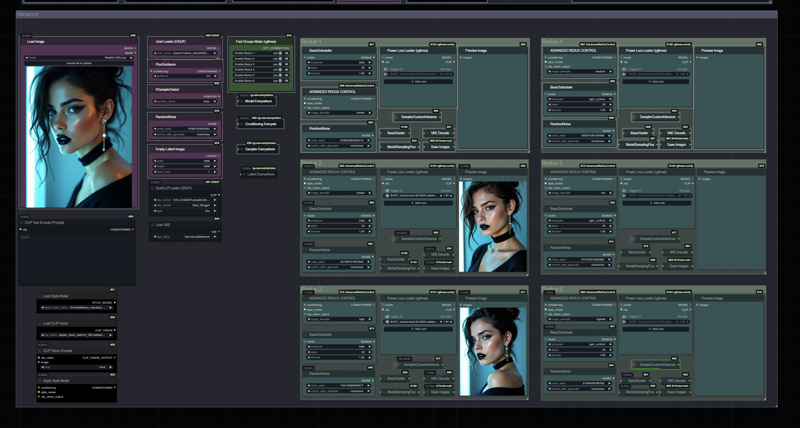Select the Model Everywhere node
The width and height of the screenshot is (800, 428).
(x=257, y=101)
